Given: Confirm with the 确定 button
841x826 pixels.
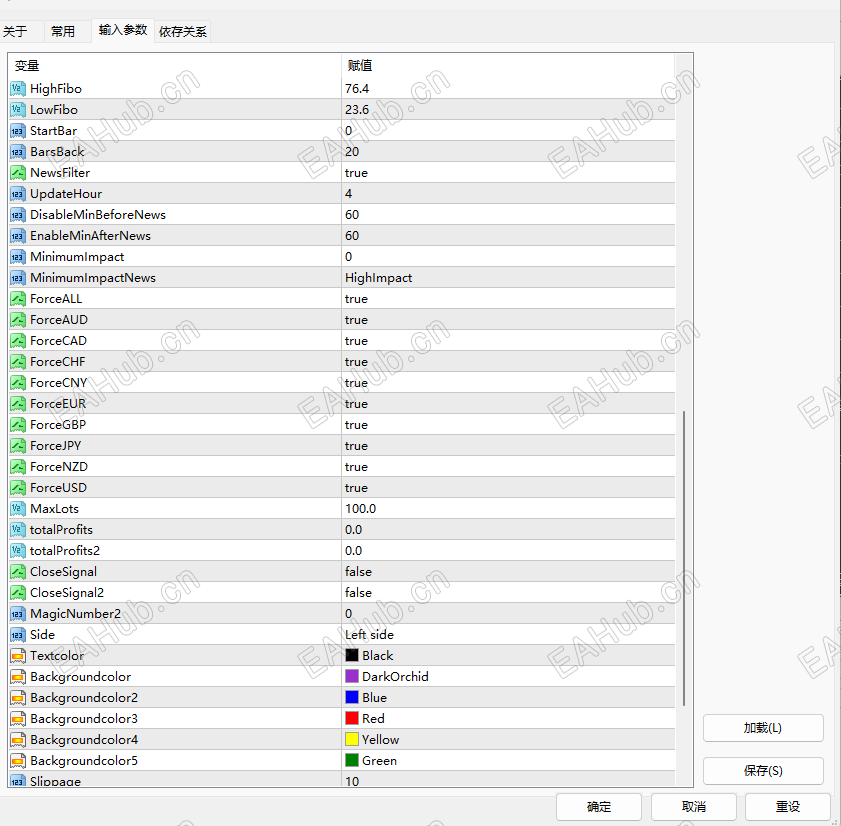Looking at the screenshot, I should [599, 807].
